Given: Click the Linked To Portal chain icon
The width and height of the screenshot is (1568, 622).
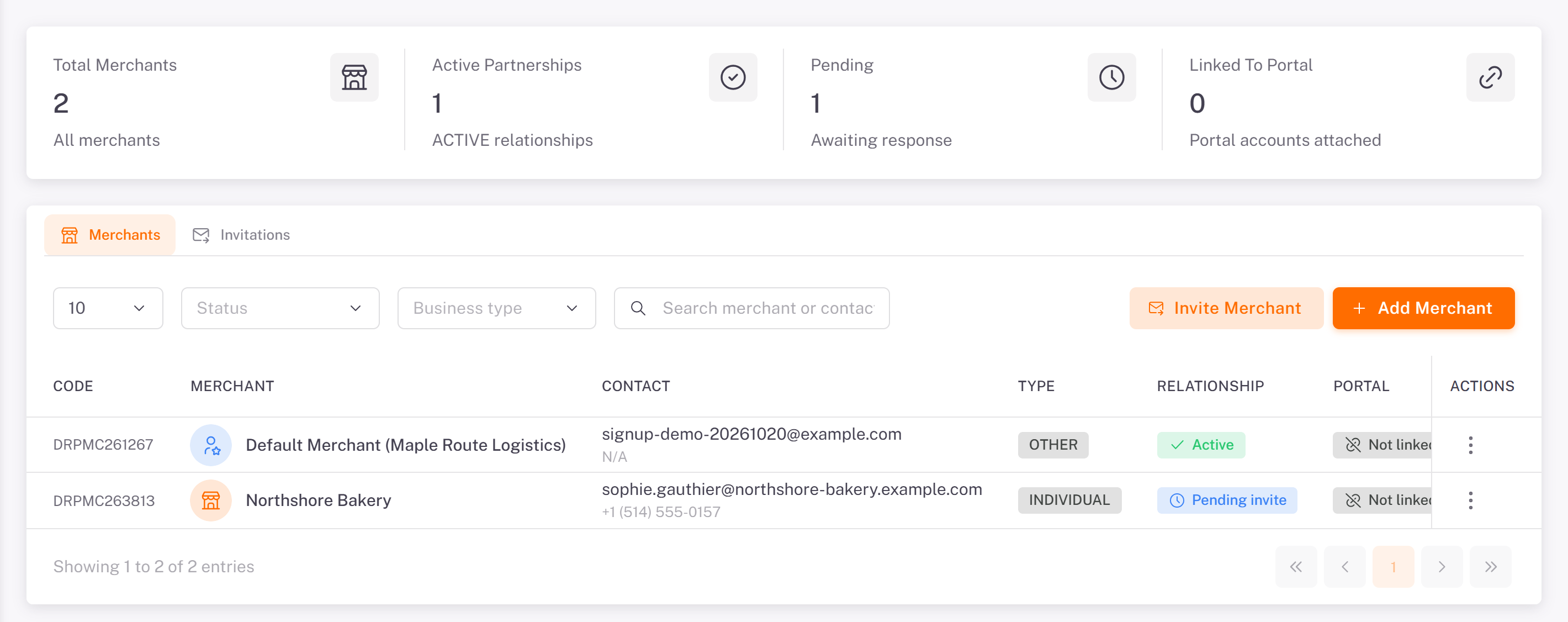Looking at the screenshot, I should click(1490, 77).
